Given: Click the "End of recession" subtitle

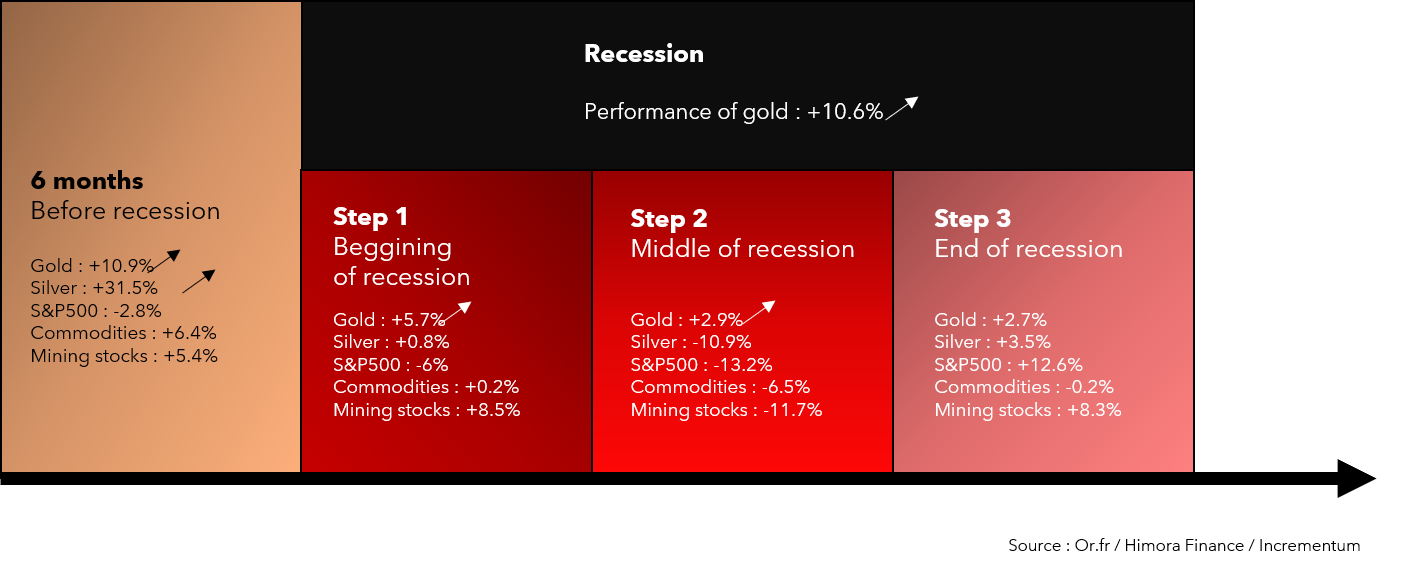Looking at the screenshot, I should [x=1028, y=249].
